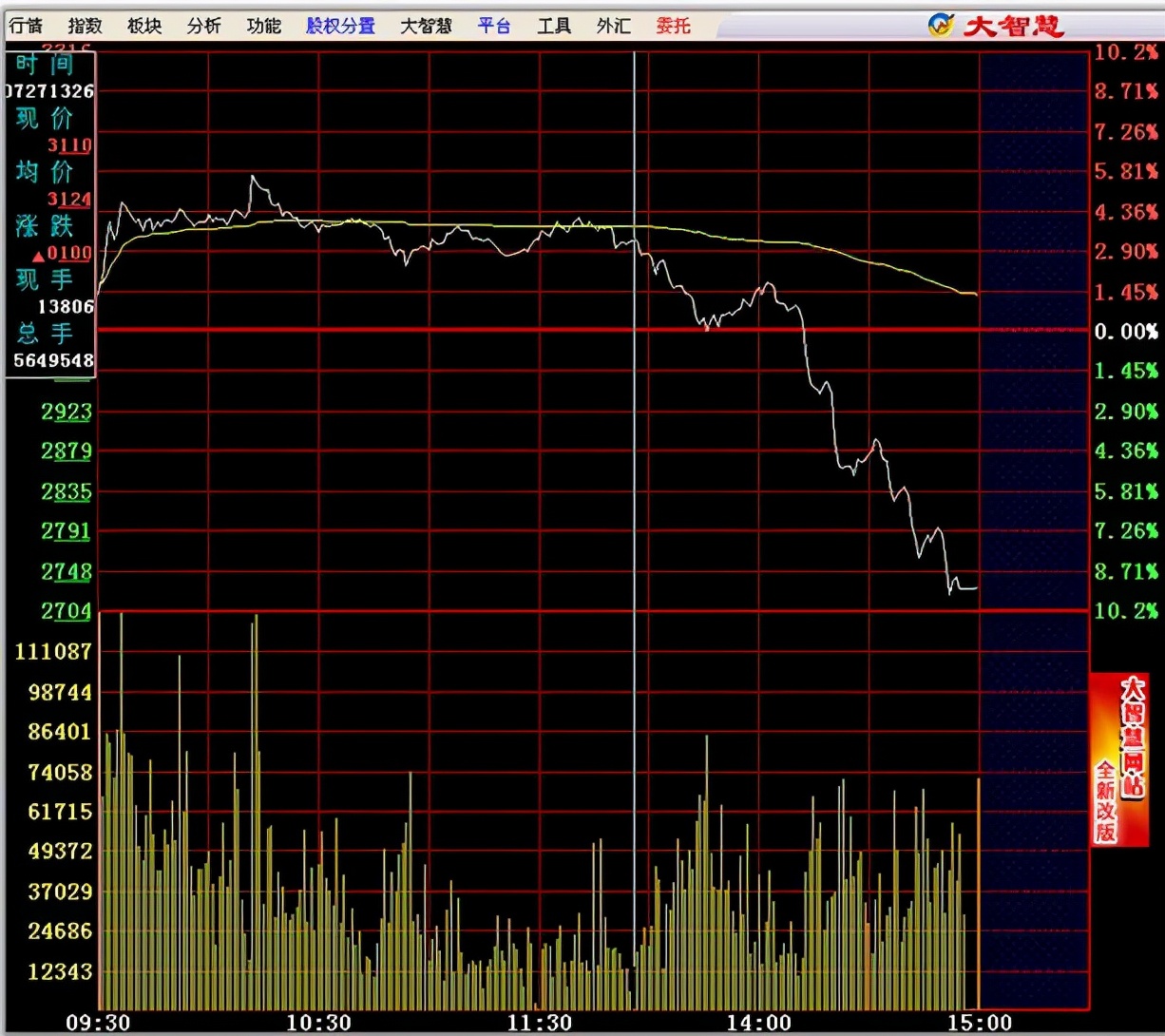Open the 股权分置 menu
1165x1036 pixels.
pyautogui.click(x=340, y=26)
